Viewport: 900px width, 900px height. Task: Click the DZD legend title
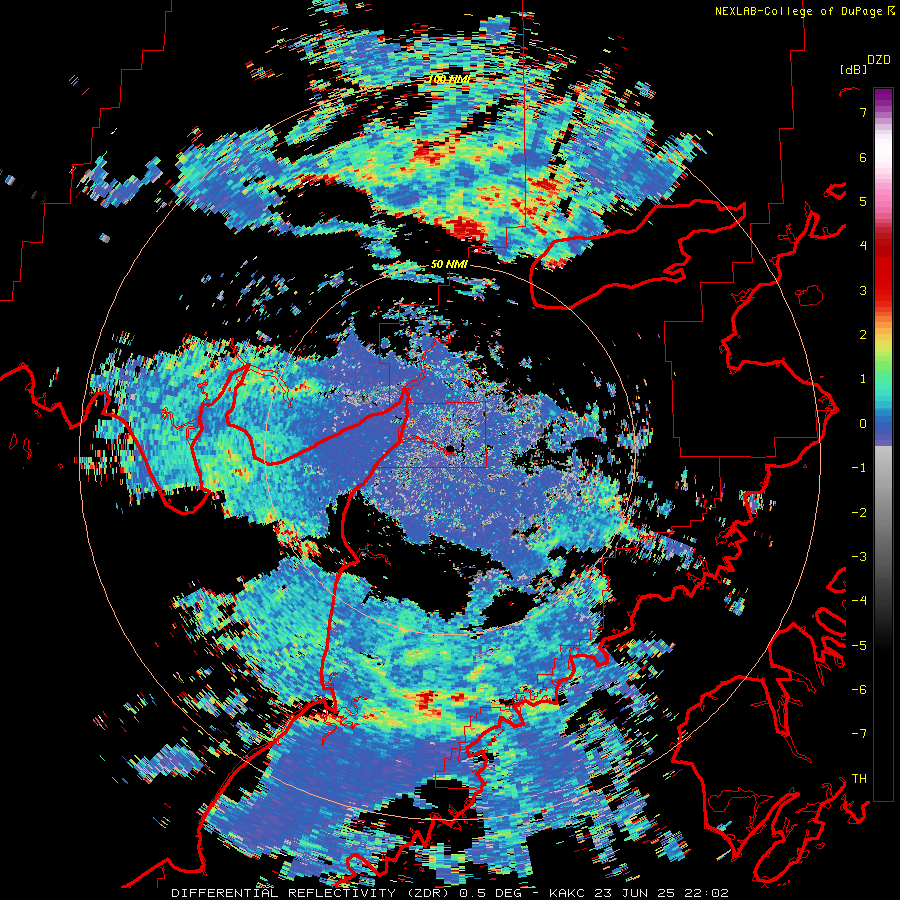(x=879, y=60)
